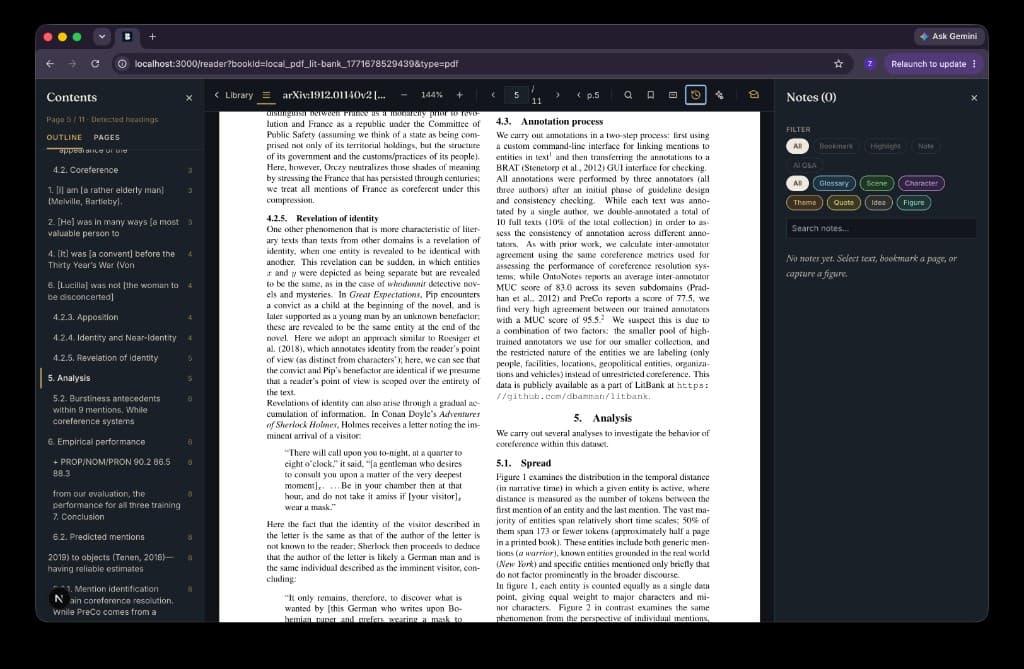Filter notes by Note type
1024x669 pixels.
tap(925, 146)
